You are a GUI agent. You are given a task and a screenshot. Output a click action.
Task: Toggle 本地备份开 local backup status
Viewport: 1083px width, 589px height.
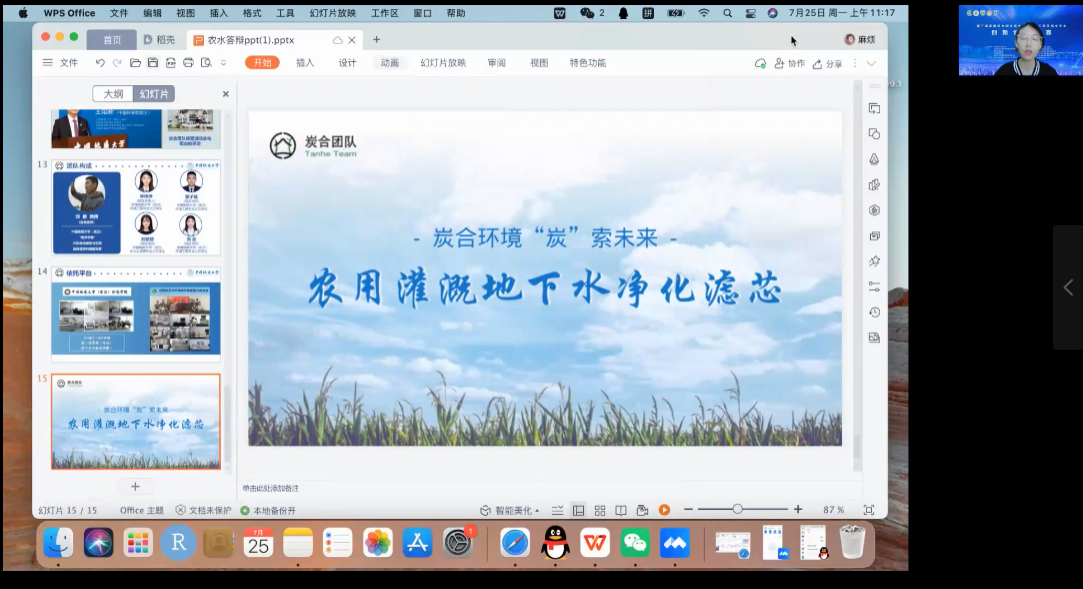tap(273, 510)
